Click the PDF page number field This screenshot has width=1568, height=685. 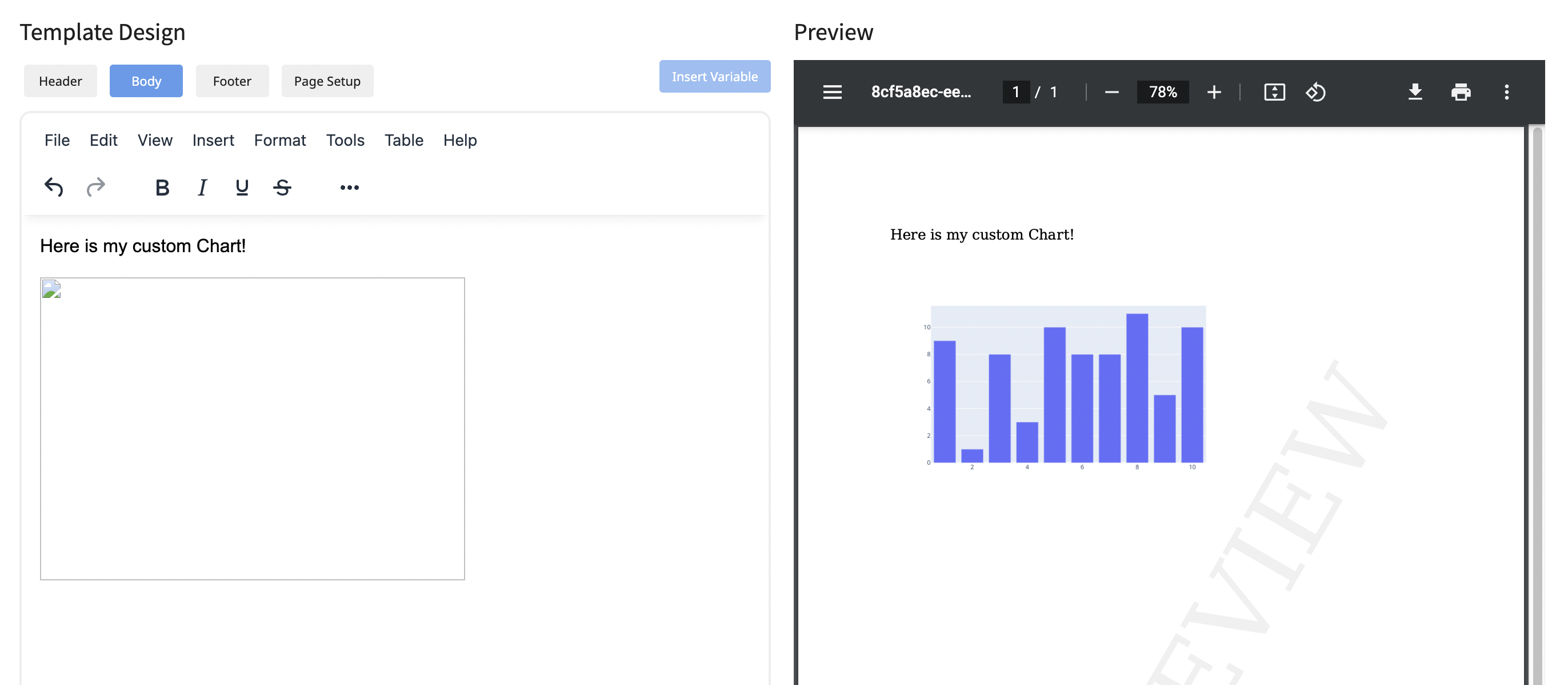1015,92
